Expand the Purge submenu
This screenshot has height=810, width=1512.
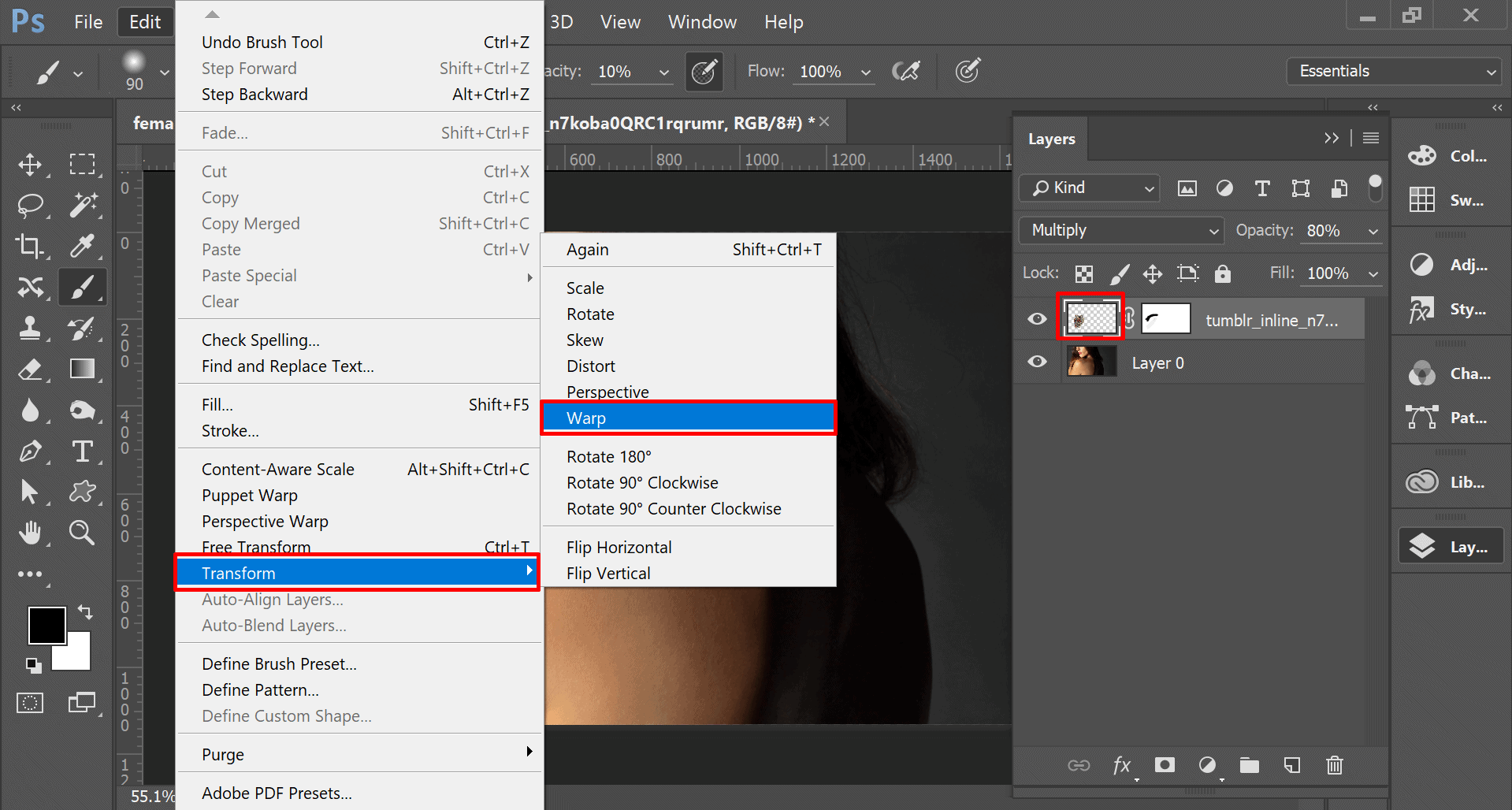359,754
